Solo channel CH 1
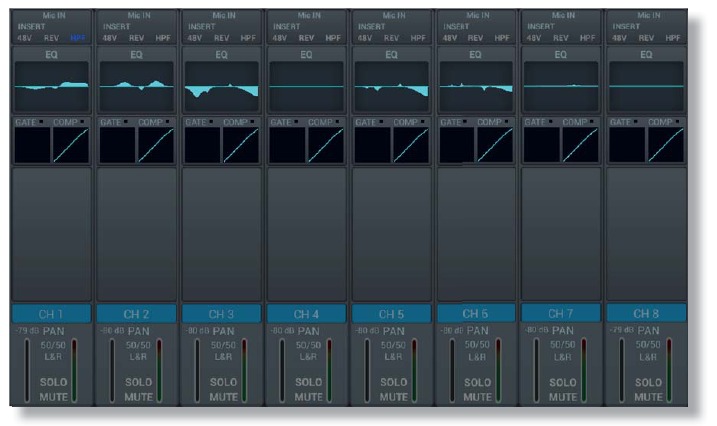The height and width of the screenshot is (426, 717). coord(54,382)
